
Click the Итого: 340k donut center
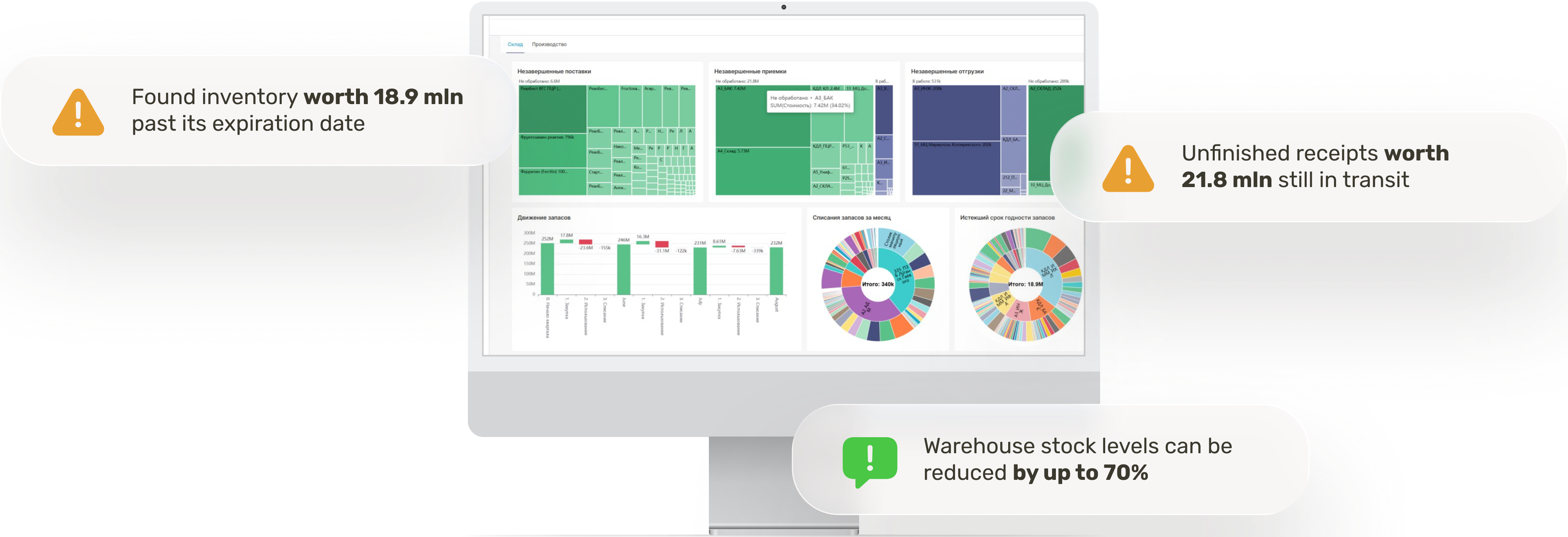[x=878, y=284]
